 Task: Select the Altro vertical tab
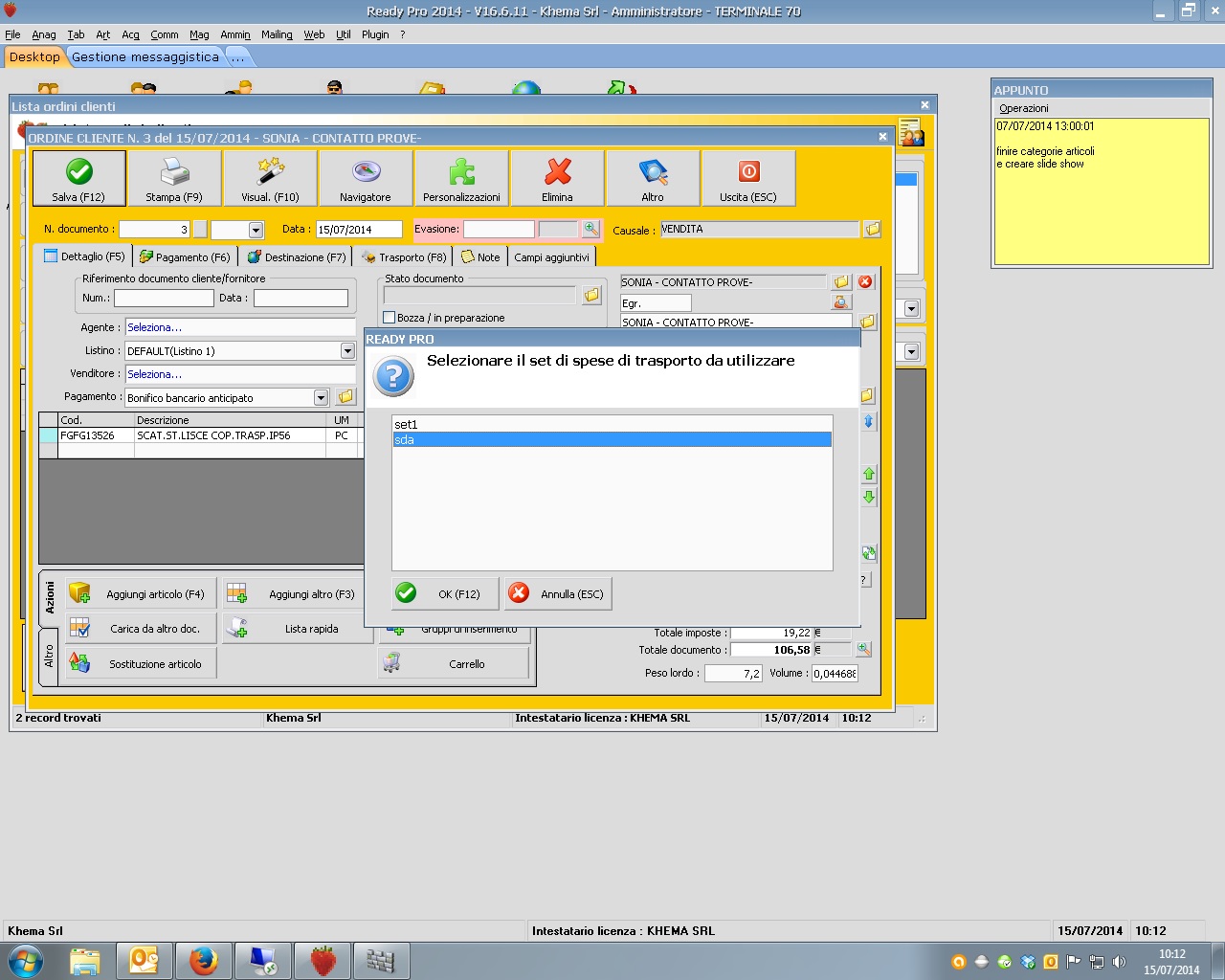click(50, 657)
